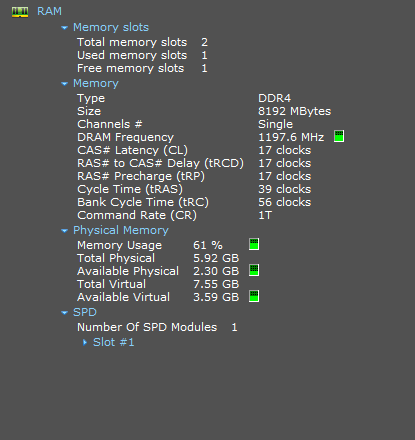
Task: Click green graph icon beside DRAM Frequency
Action: pyautogui.click(x=339, y=136)
